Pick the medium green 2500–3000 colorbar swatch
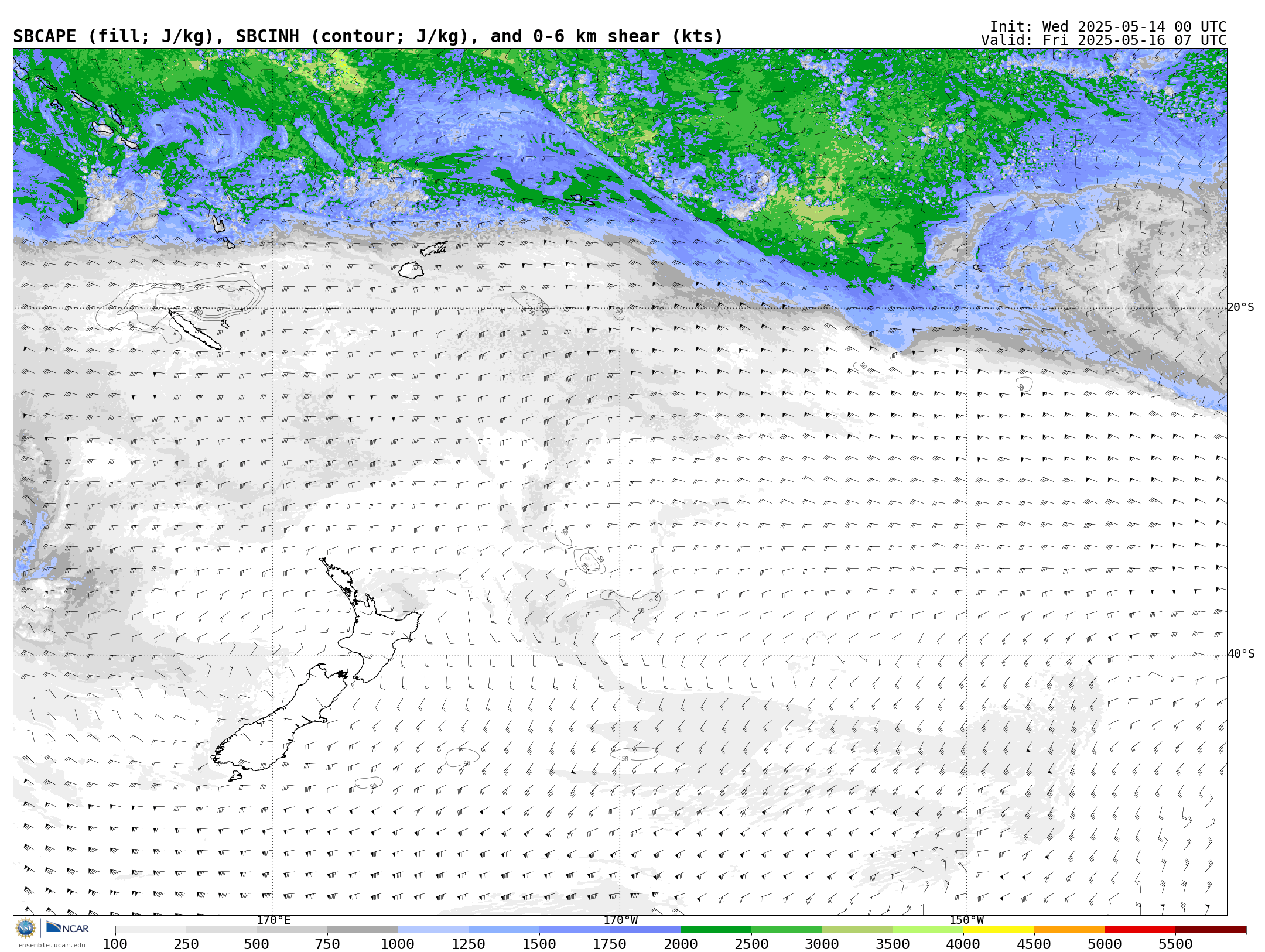 pyautogui.click(x=787, y=930)
